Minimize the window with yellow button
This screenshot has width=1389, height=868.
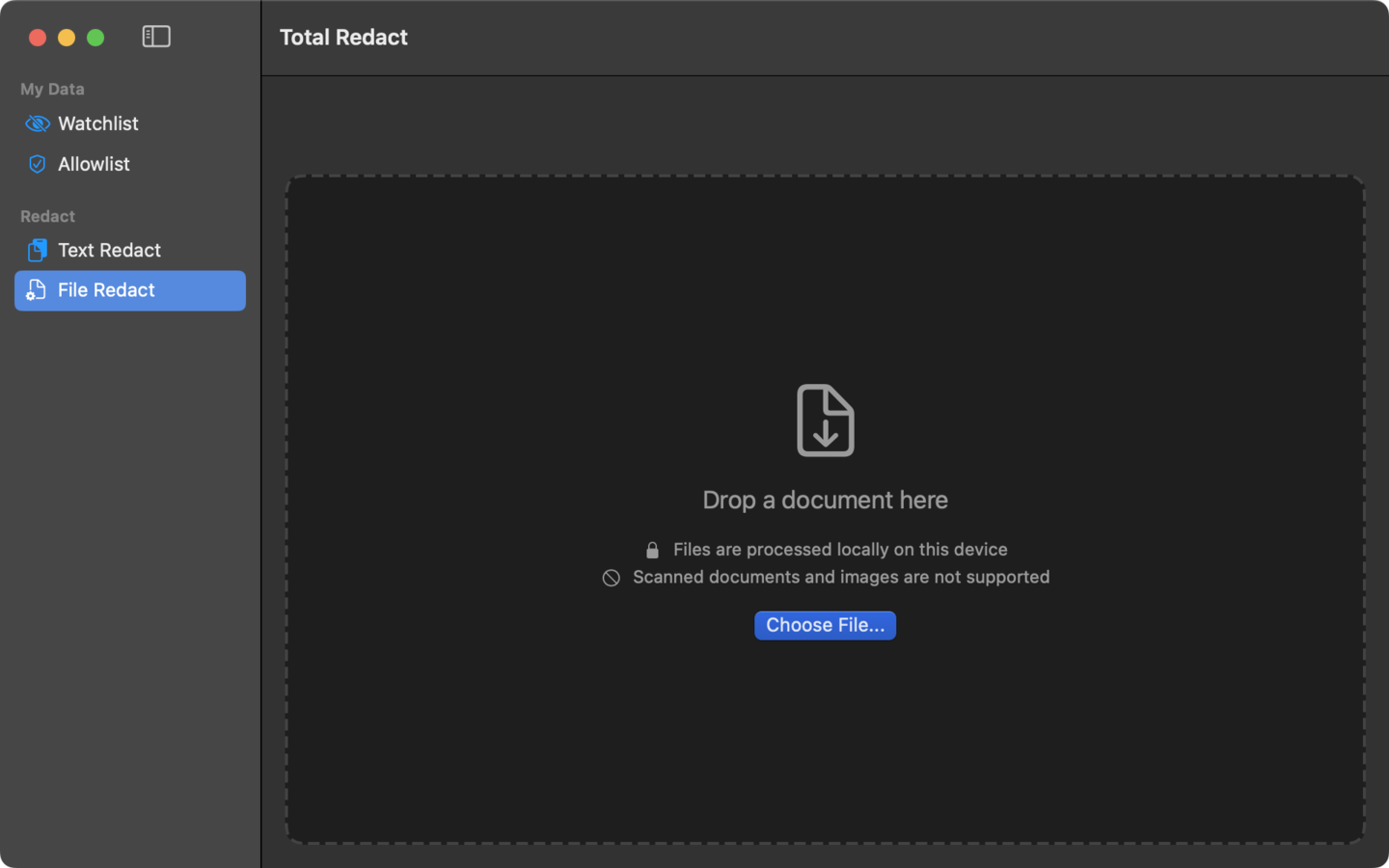coord(67,38)
